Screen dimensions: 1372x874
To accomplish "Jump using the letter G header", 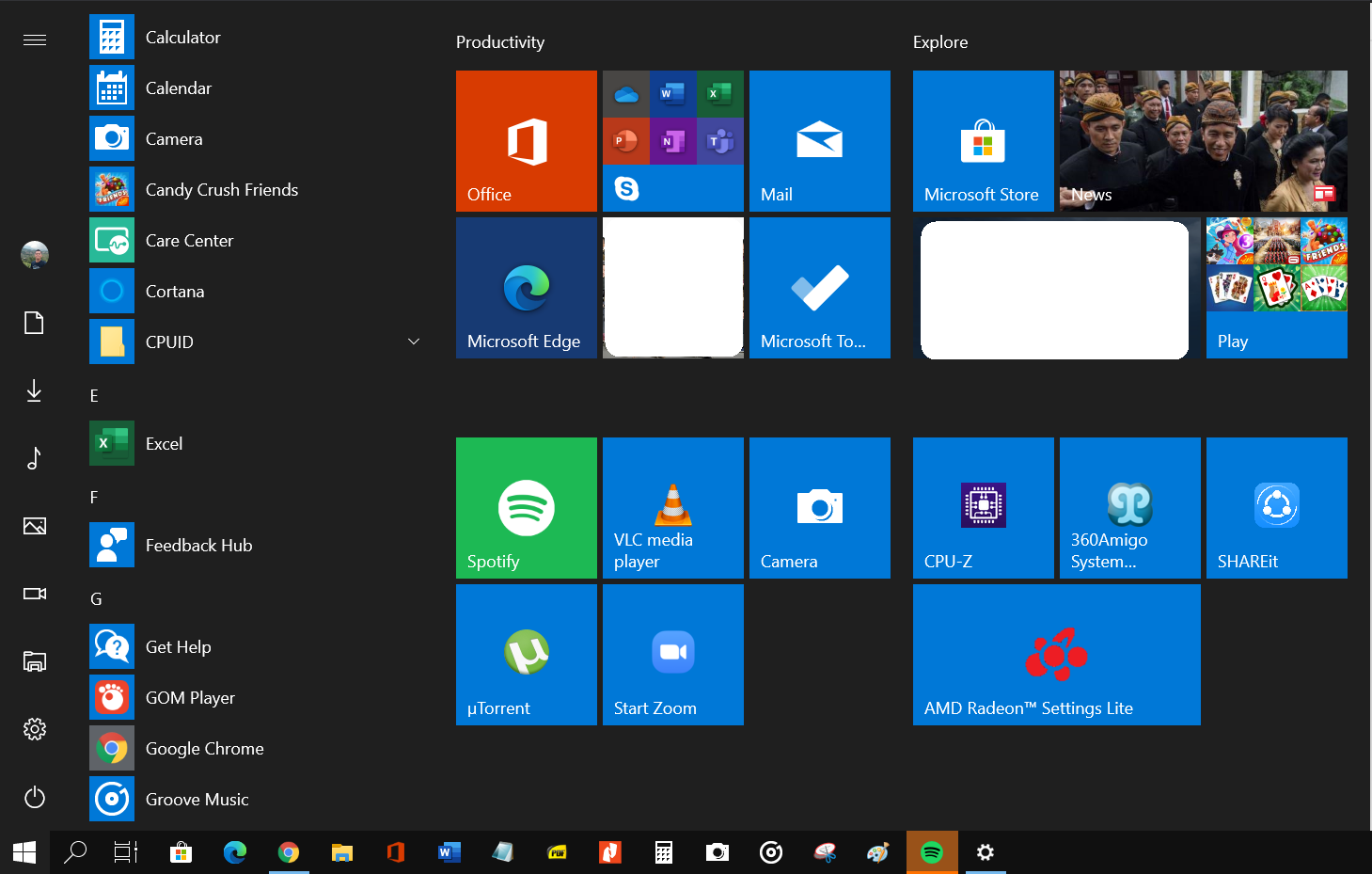I will 96,599.
